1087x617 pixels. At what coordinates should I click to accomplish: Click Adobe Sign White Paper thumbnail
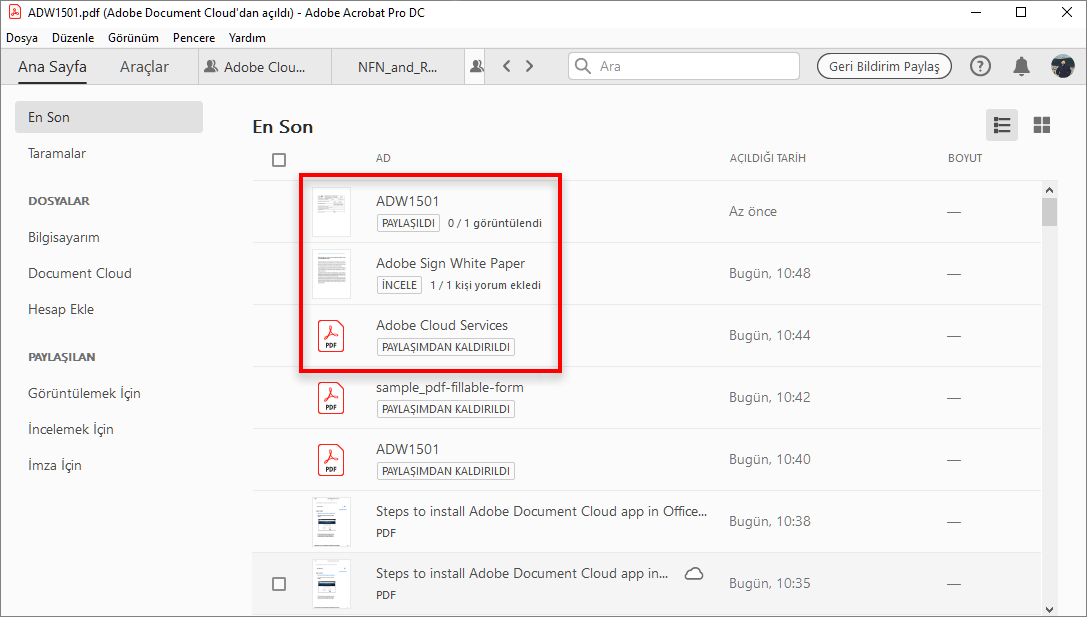click(331, 274)
